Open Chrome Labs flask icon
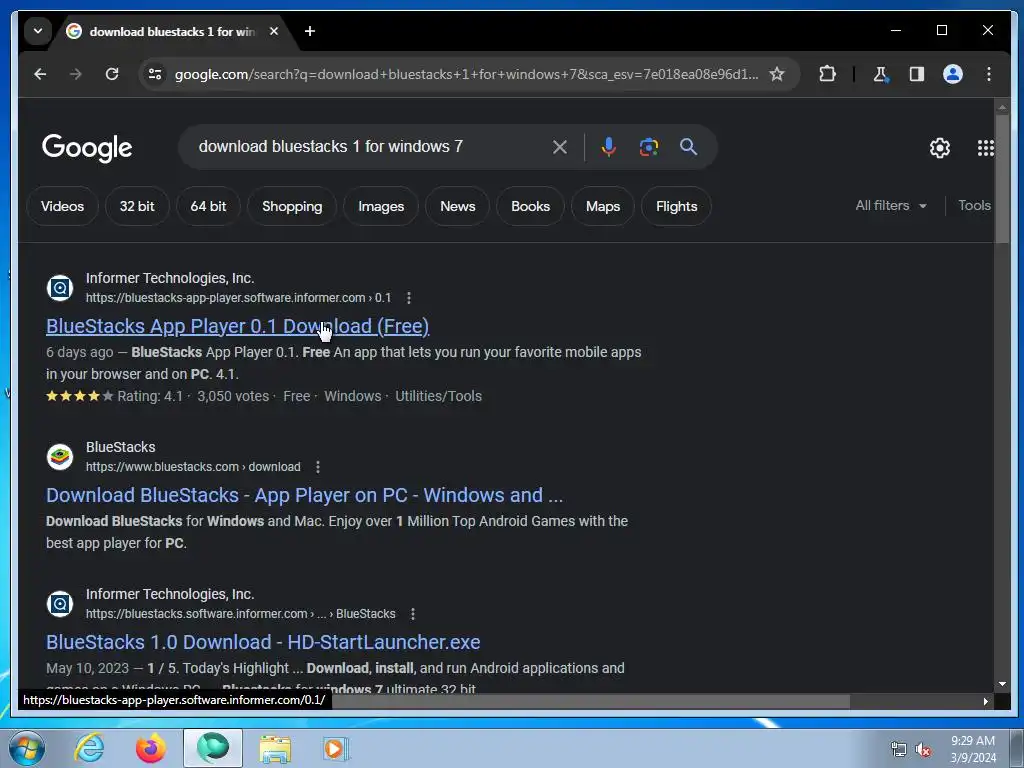The width and height of the screenshot is (1024, 768). pyautogui.click(x=880, y=74)
